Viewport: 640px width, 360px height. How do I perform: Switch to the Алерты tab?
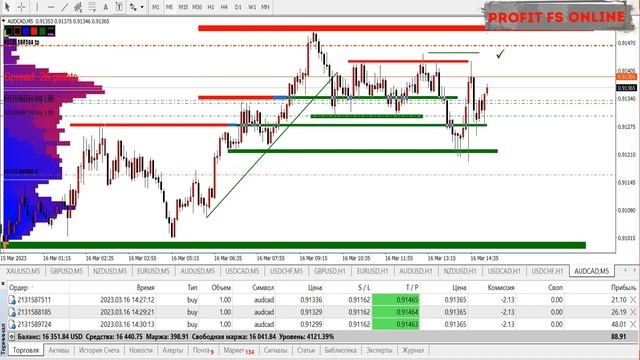click(173, 350)
